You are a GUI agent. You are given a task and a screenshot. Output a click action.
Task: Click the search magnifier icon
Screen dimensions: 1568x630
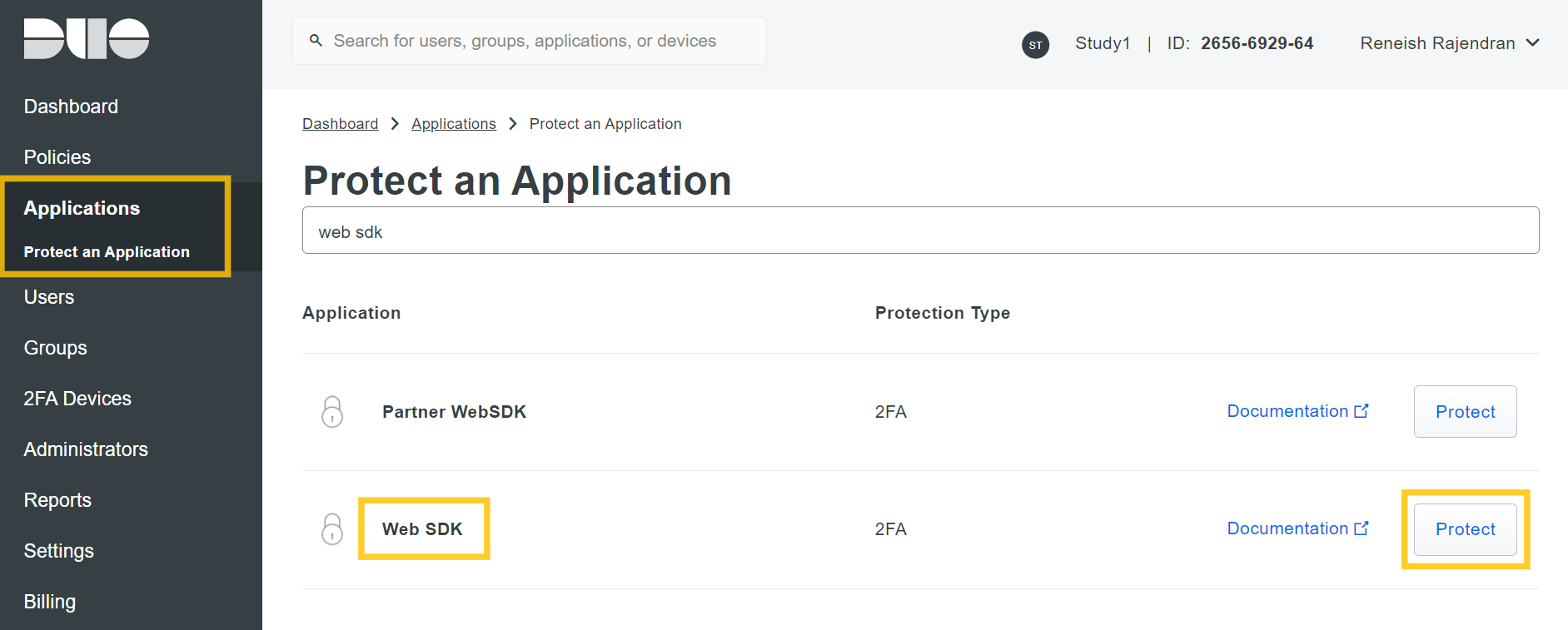tap(316, 41)
